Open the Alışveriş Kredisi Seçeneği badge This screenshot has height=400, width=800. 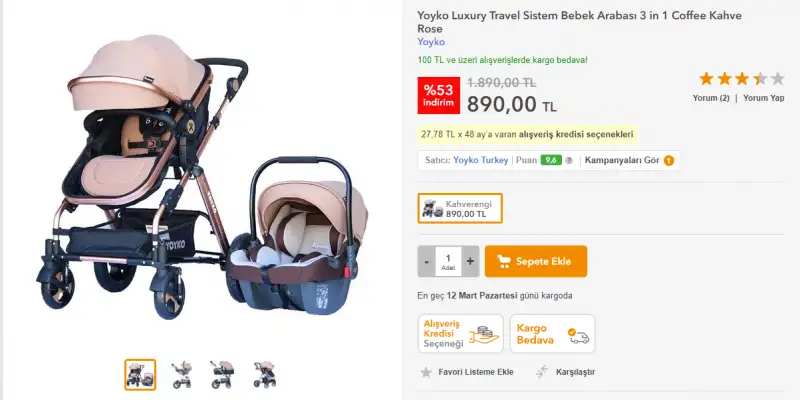pos(459,334)
